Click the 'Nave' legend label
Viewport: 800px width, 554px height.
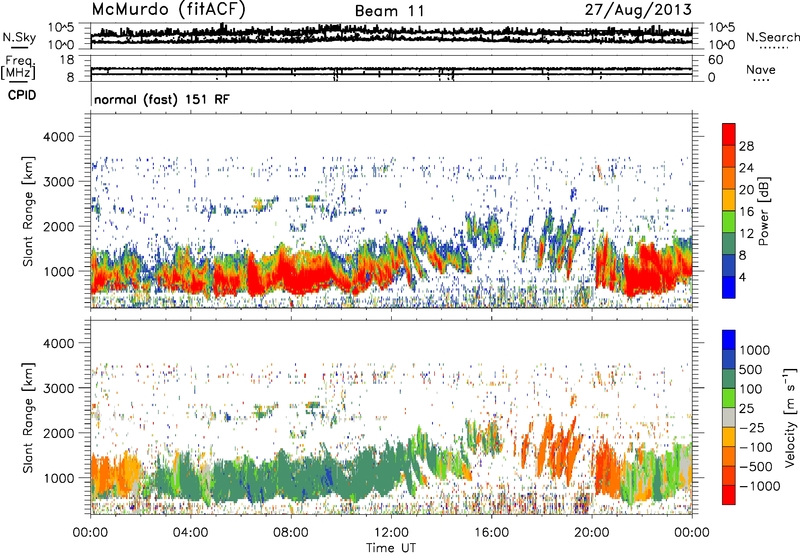coord(761,69)
